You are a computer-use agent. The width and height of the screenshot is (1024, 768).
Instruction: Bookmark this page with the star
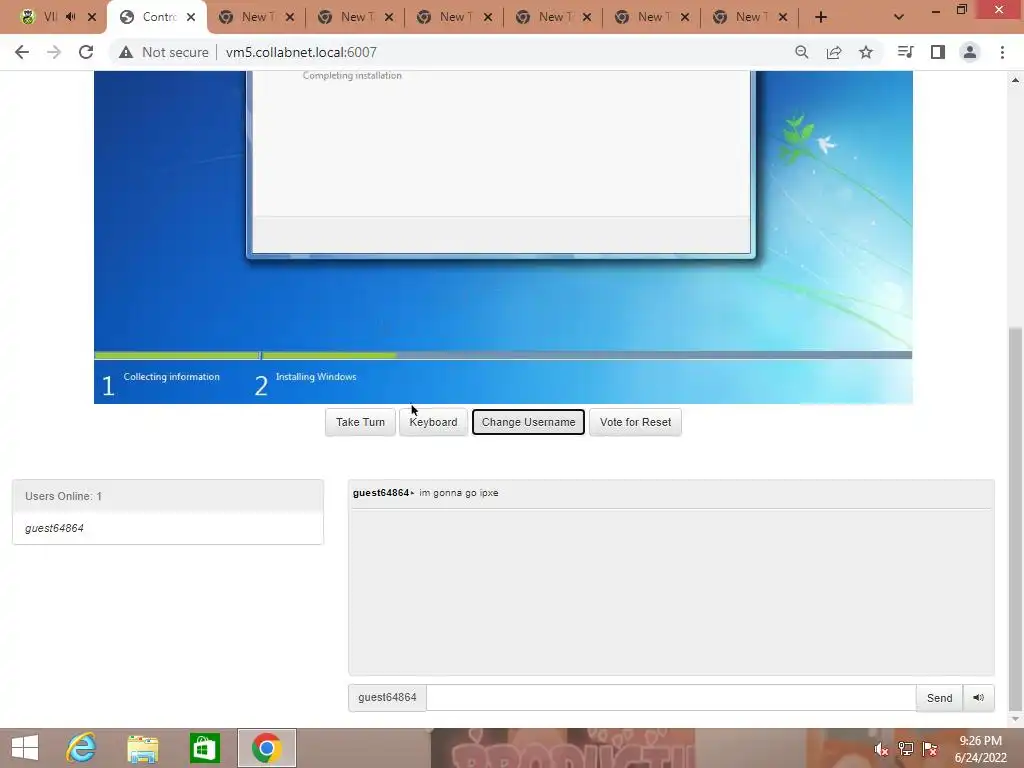[x=866, y=52]
